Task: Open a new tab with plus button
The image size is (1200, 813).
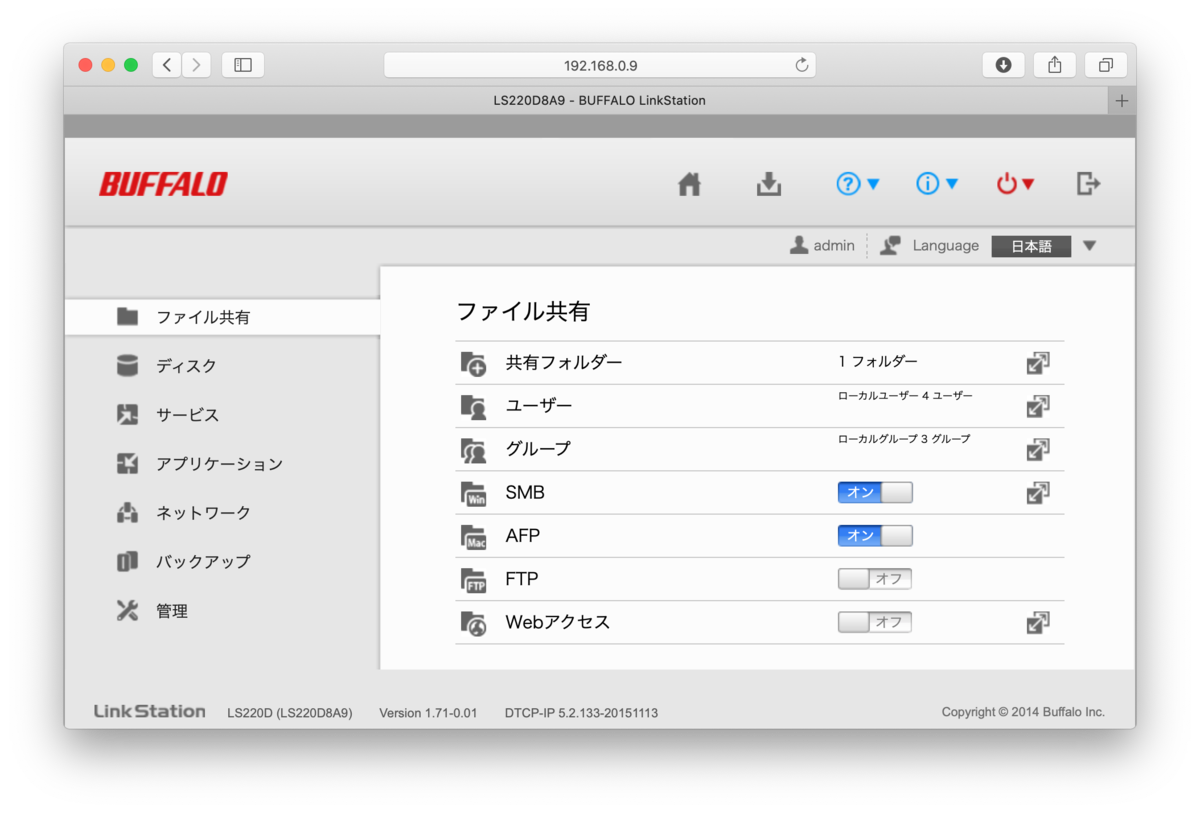Action: (x=1122, y=101)
